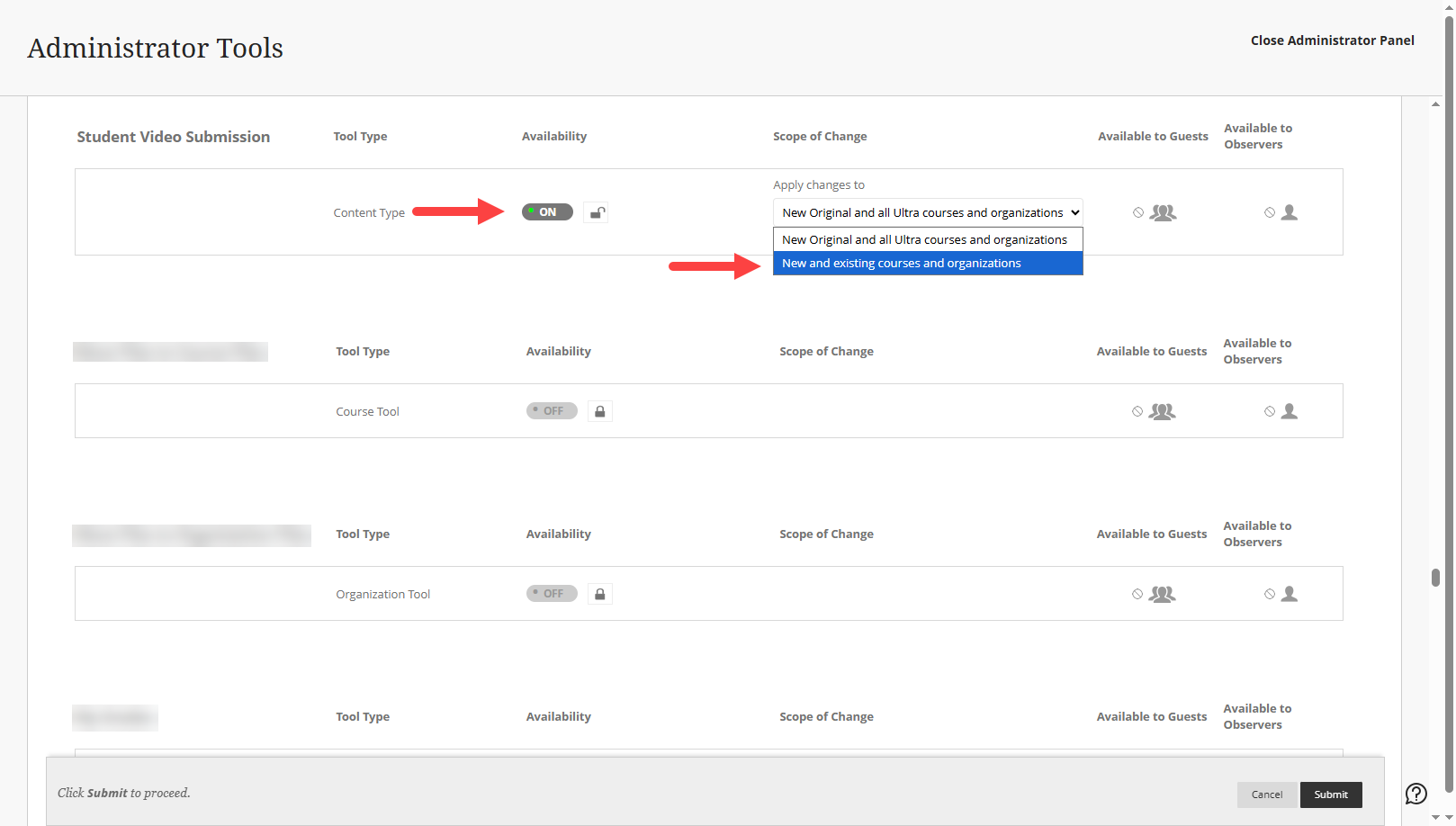
Task: Click the Student Video Submission heading
Action: point(174,137)
